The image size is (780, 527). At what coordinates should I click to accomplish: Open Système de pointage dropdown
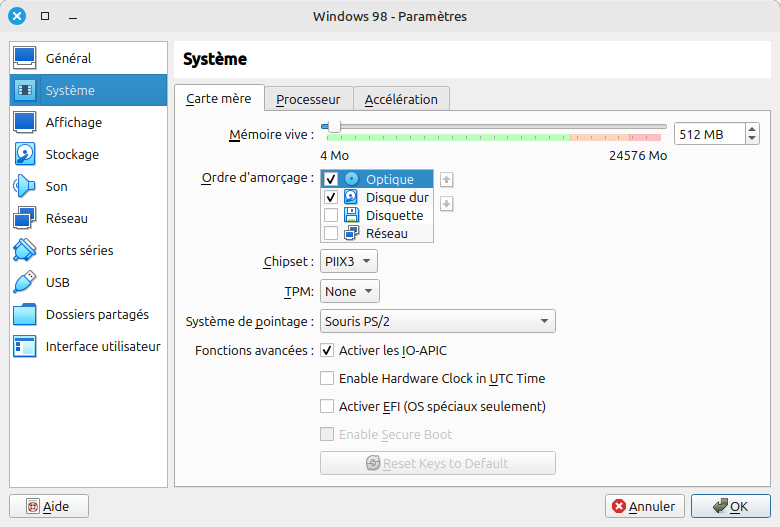click(438, 321)
